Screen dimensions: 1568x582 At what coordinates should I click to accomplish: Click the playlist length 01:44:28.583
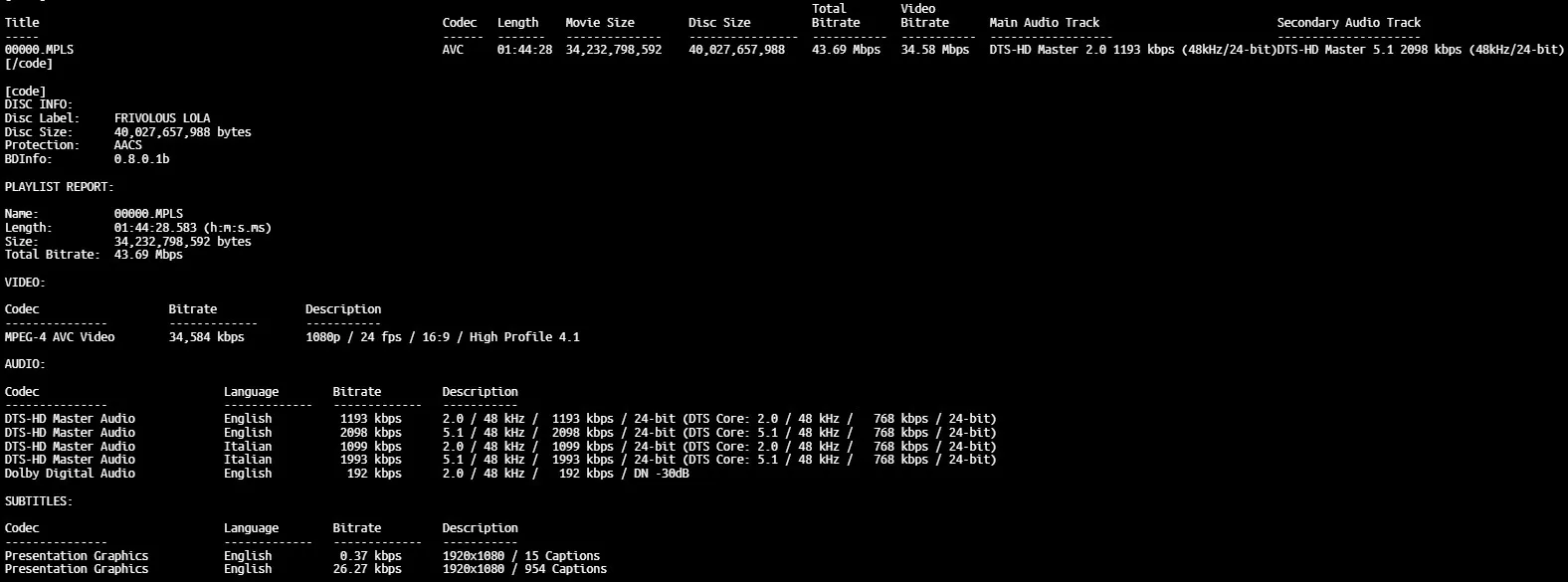192,228
